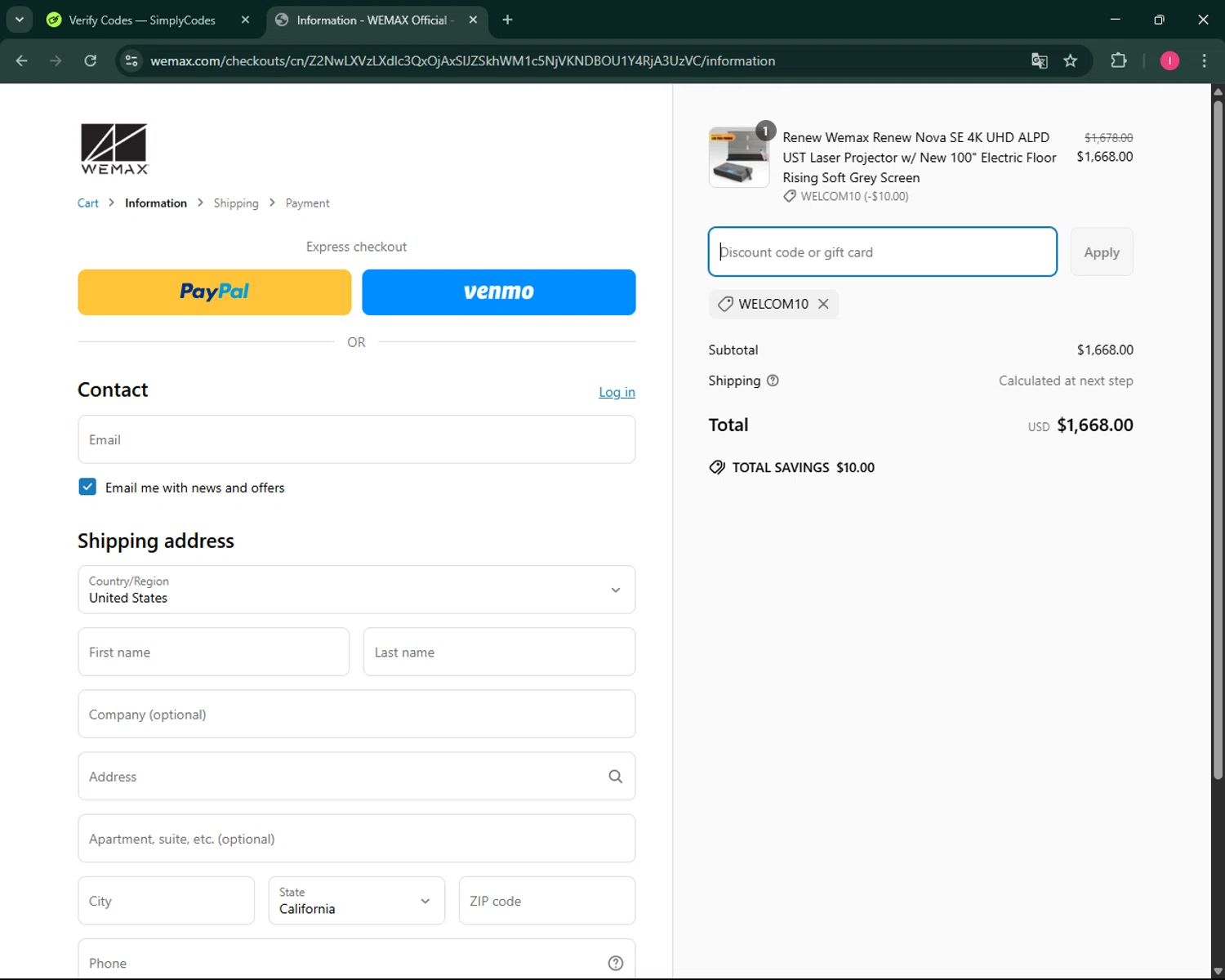Click the Shipping breadcrumb step
1225x980 pixels.
tap(236, 203)
